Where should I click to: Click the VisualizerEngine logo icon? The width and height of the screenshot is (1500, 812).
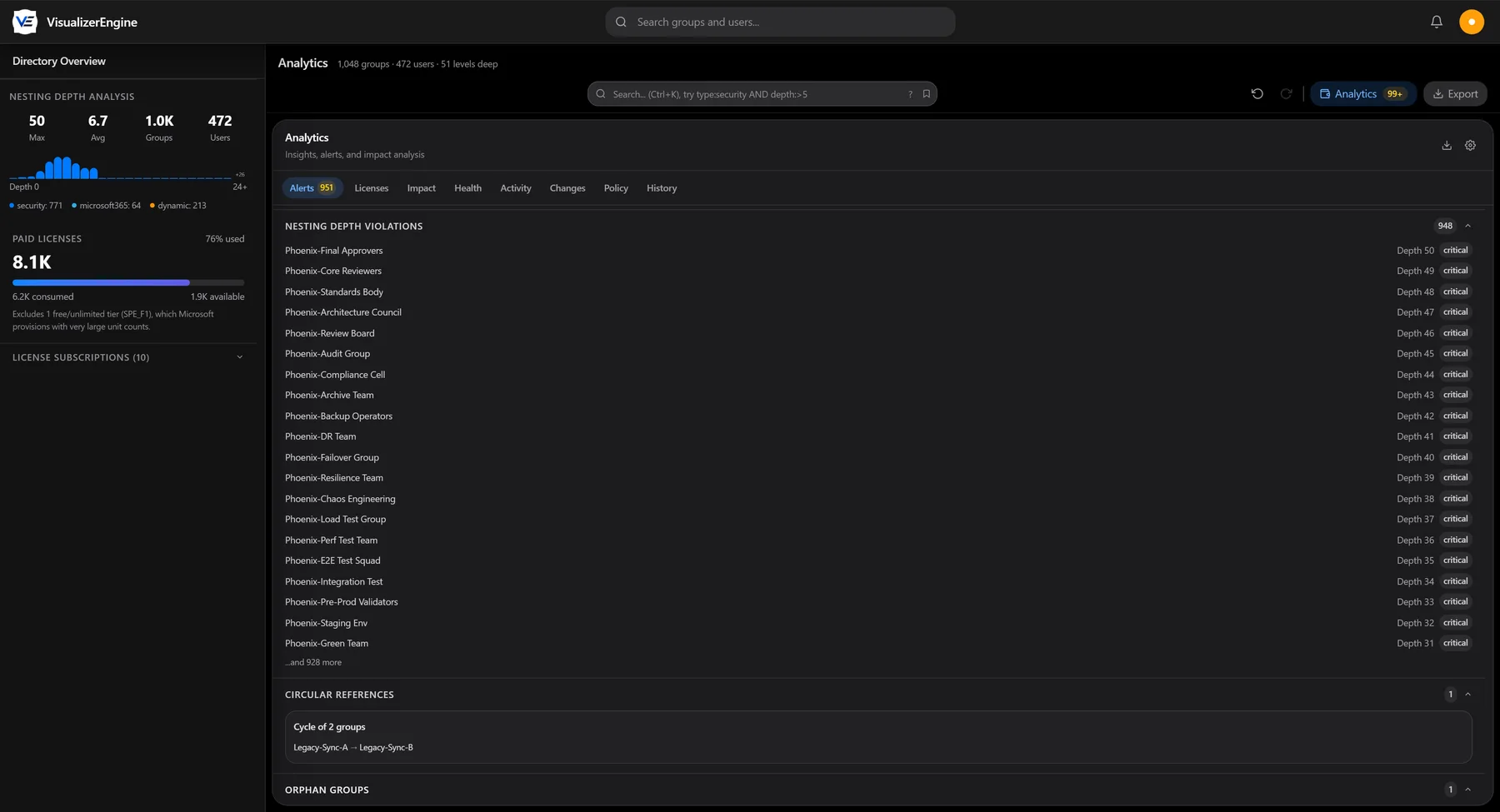click(25, 22)
